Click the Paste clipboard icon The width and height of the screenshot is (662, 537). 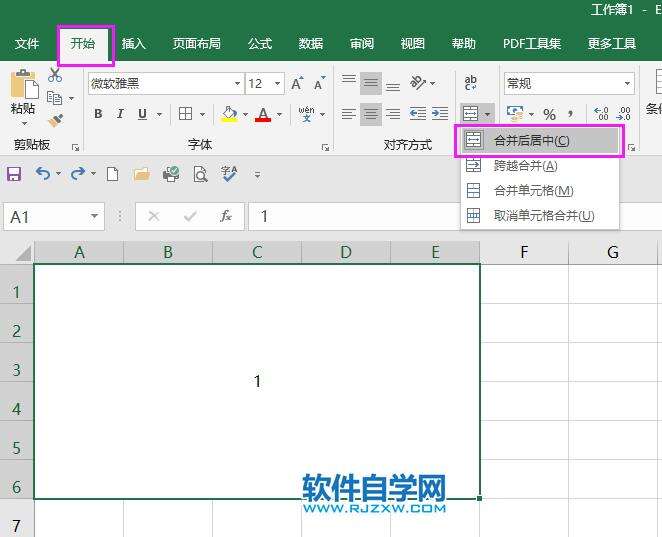point(24,84)
